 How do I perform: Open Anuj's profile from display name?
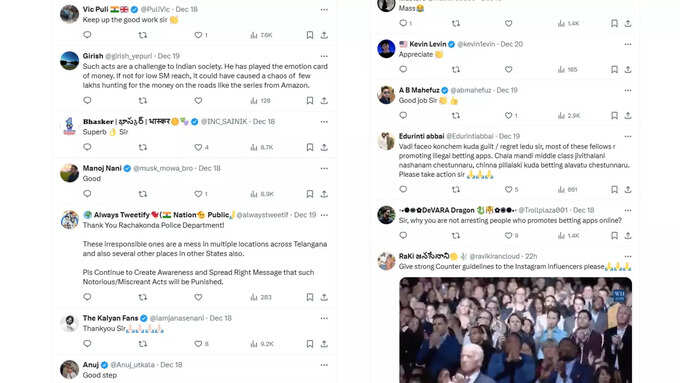click(91, 365)
